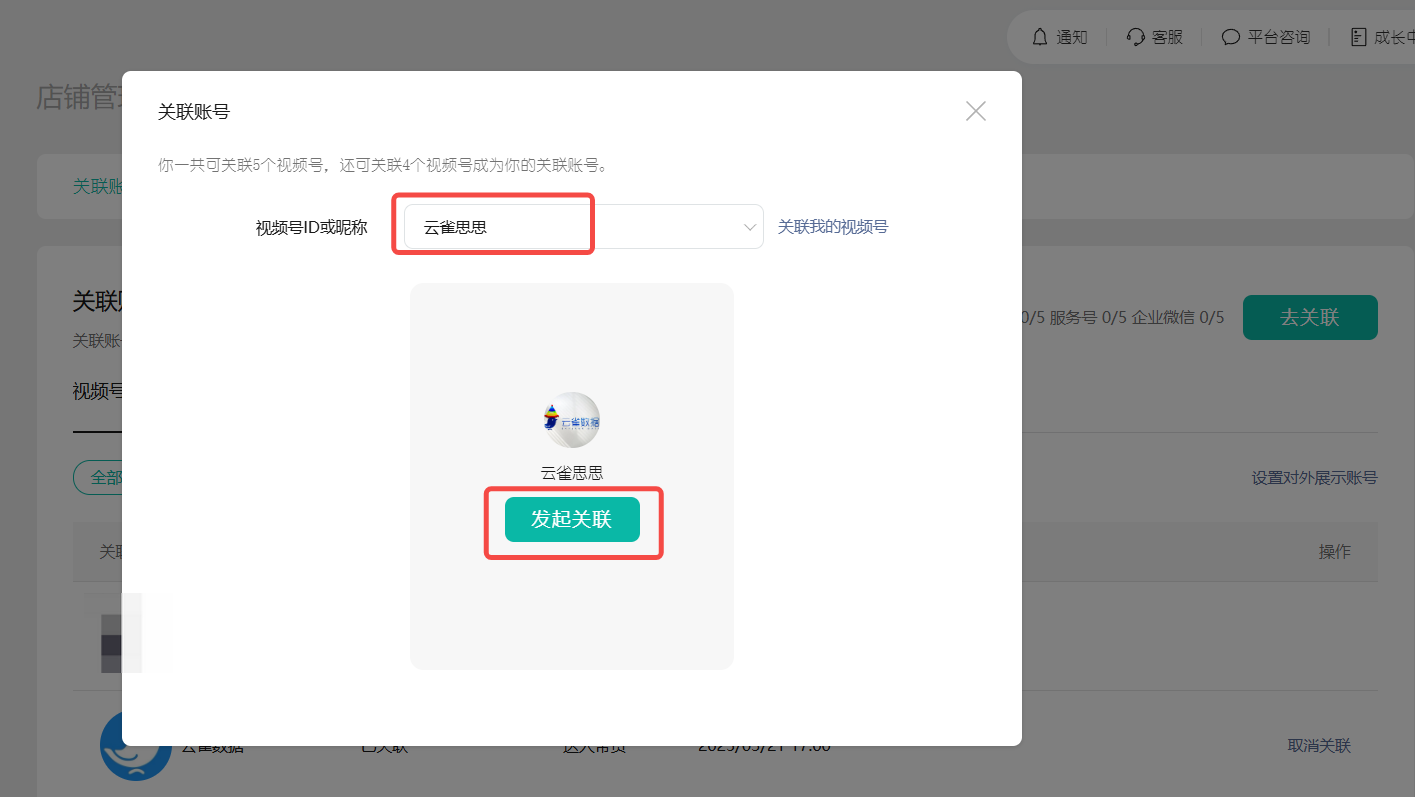Click the 云雀数据 blue bird avatar
The height and width of the screenshot is (797, 1415).
tap(136, 745)
